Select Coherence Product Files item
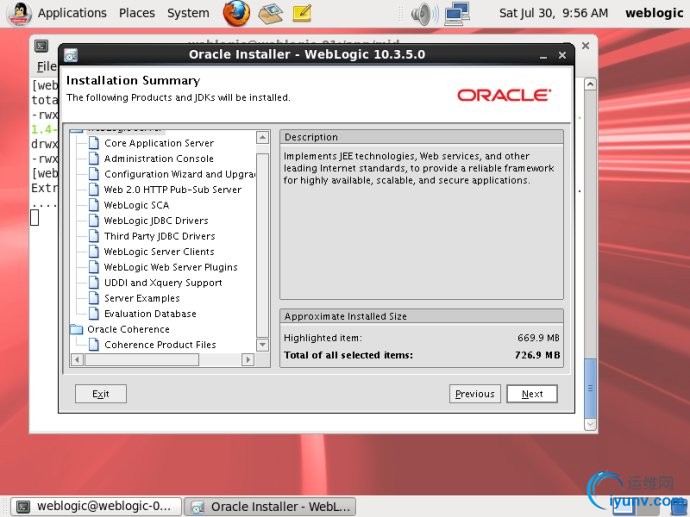The width and height of the screenshot is (690, 517). click(x=160, y=345)
